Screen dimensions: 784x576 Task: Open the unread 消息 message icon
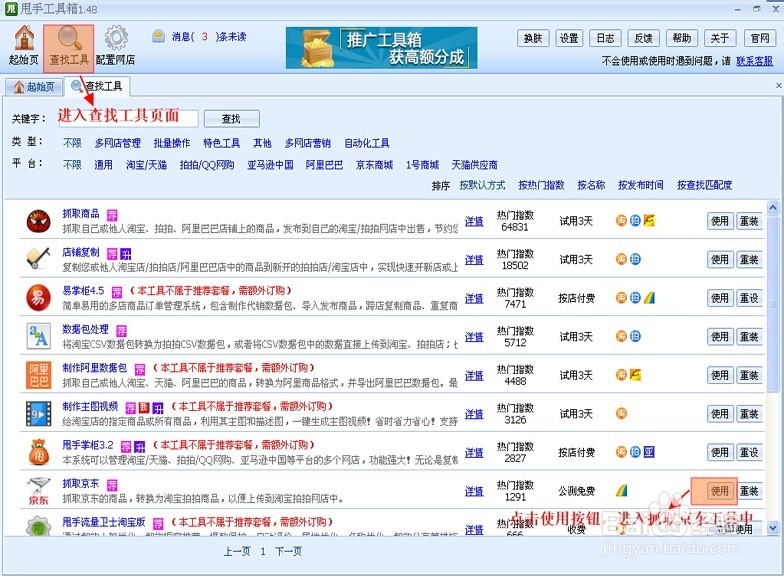pyautogui.click(x=158, y=36)
